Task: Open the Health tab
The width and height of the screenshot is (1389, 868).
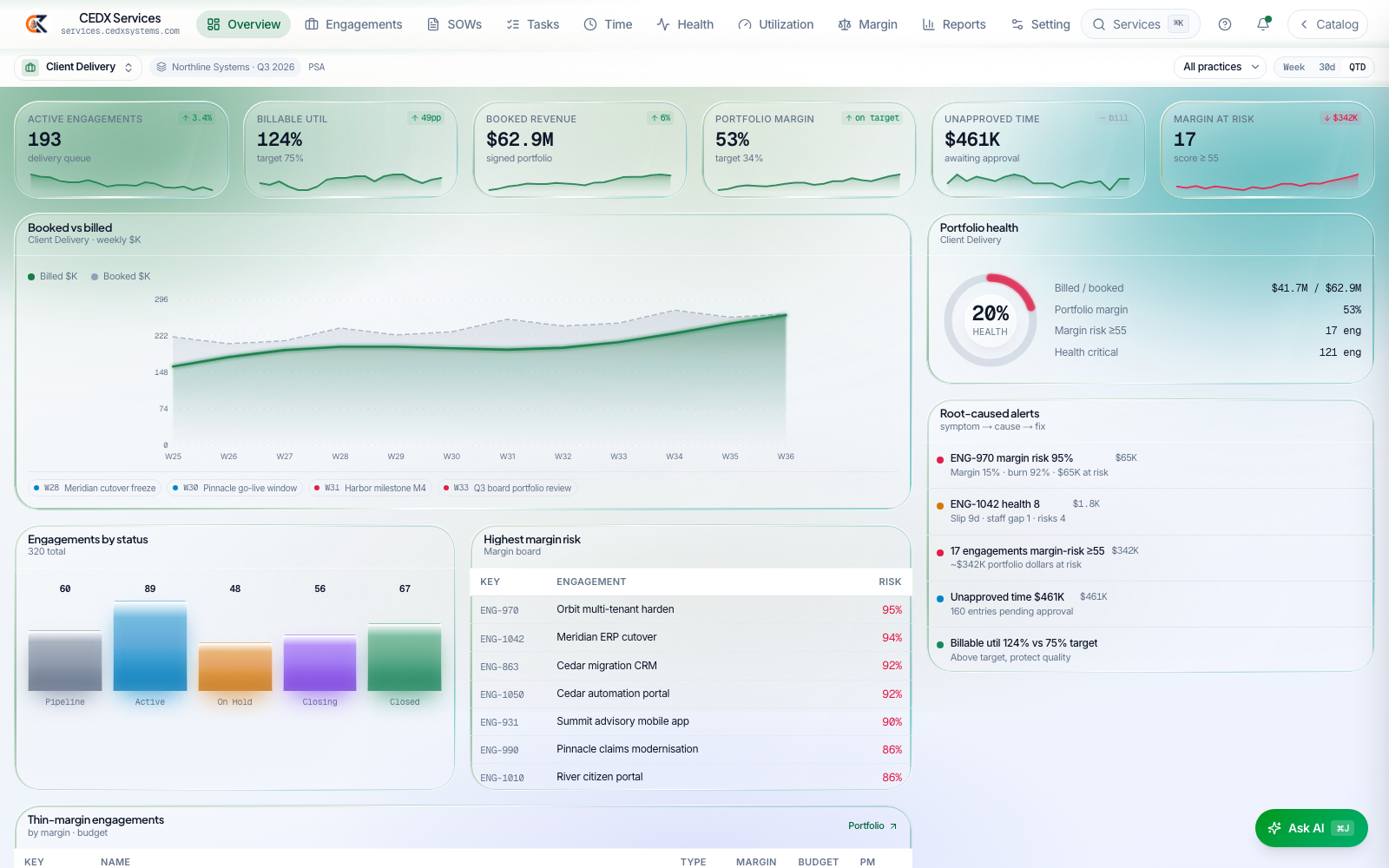Action: pos(685,24)
